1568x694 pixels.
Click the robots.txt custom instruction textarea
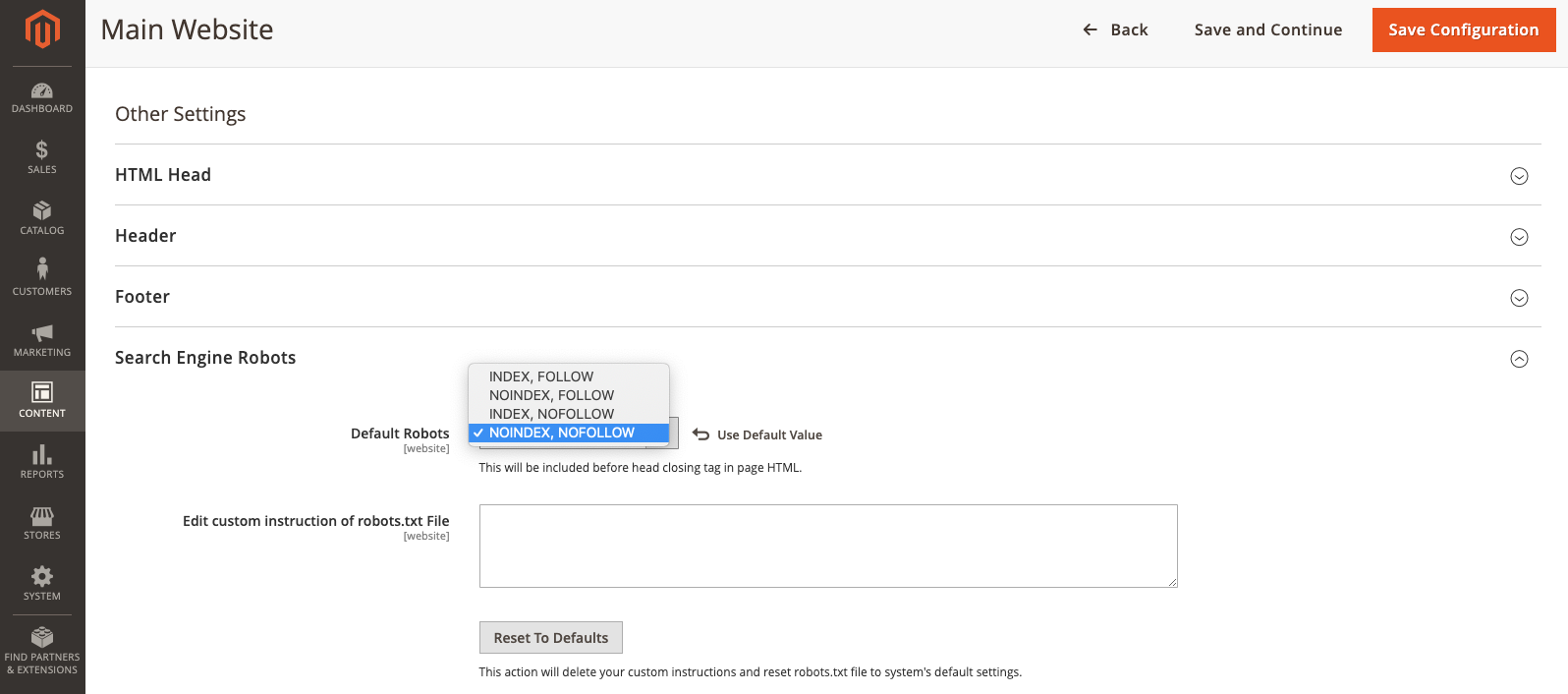click(x=827, y=546)
